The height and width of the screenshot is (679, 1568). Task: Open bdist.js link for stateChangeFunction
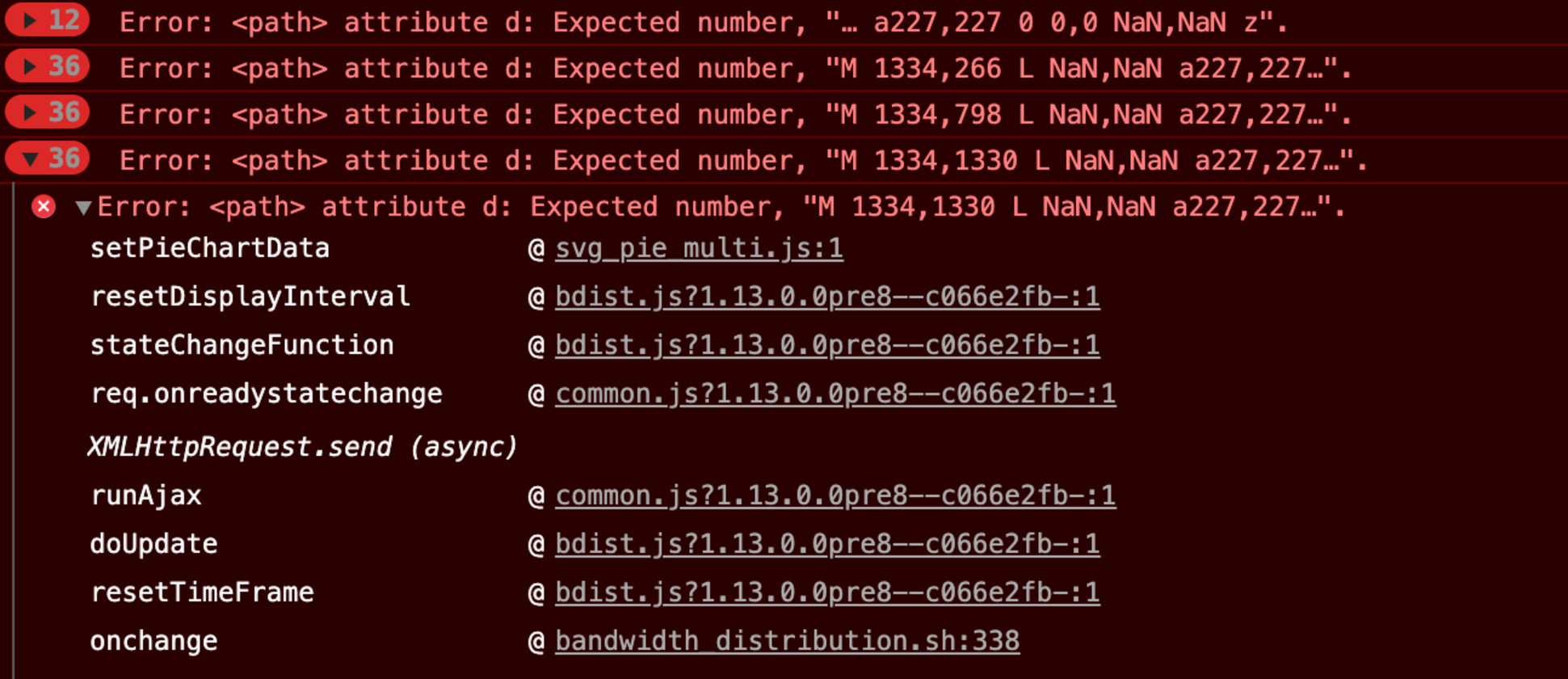[x=827, y=345]
